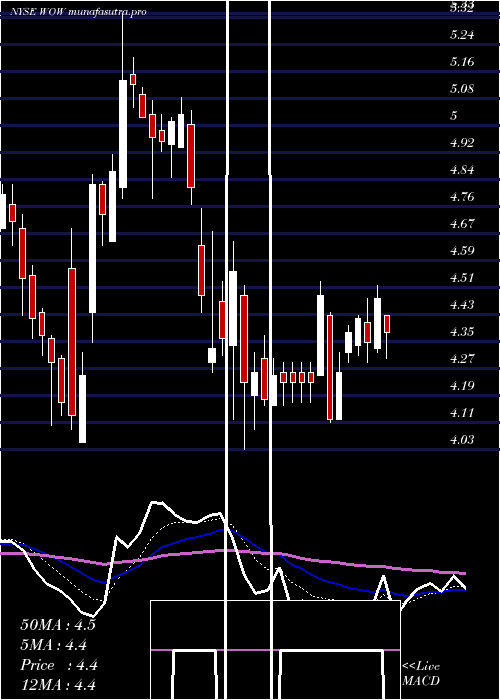Select the 12MA : 4.4 readout

58,685
